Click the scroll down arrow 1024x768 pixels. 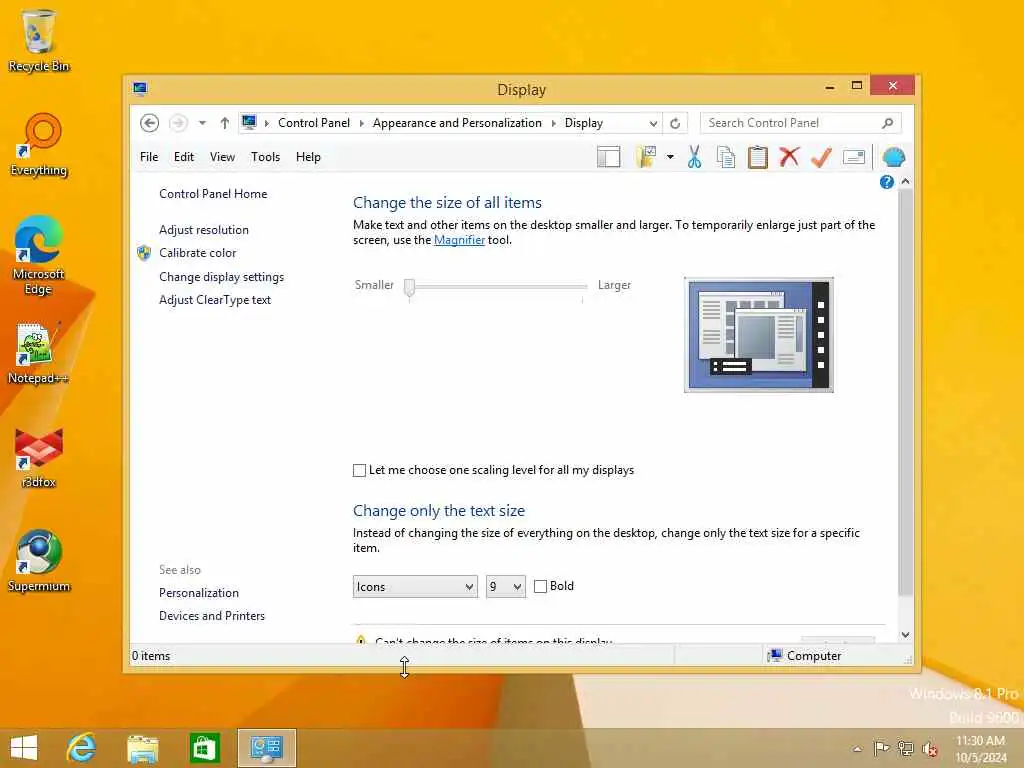pyautogui.click(x=905, y=635)
